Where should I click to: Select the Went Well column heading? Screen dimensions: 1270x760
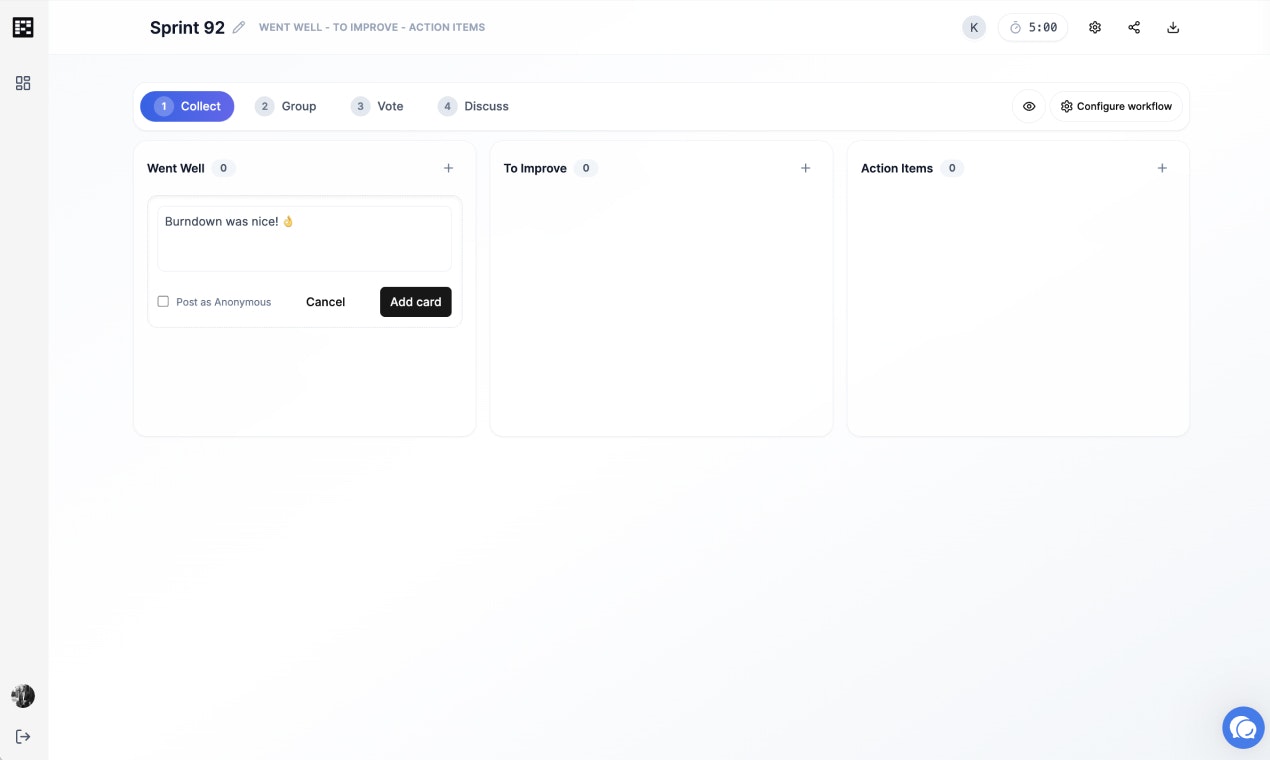[x=176, y=168]
